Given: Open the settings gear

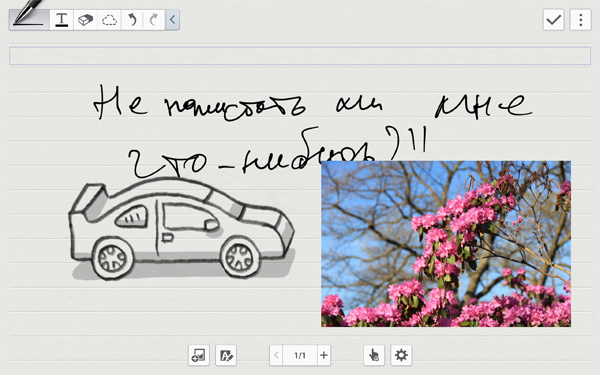Looking at the screenshot, I should coord(401,355).
